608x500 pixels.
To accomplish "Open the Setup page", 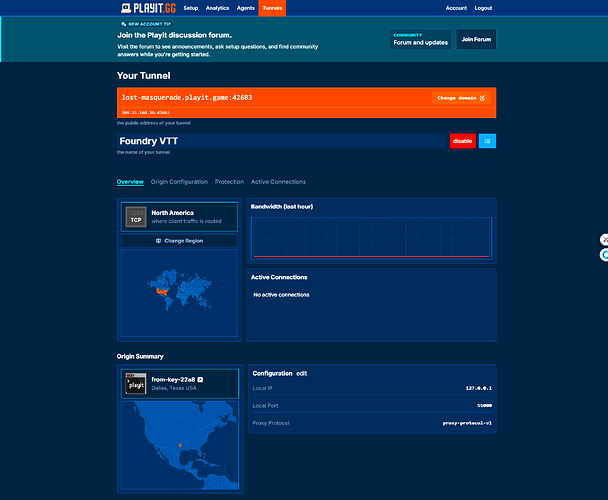I will (190, 8).
